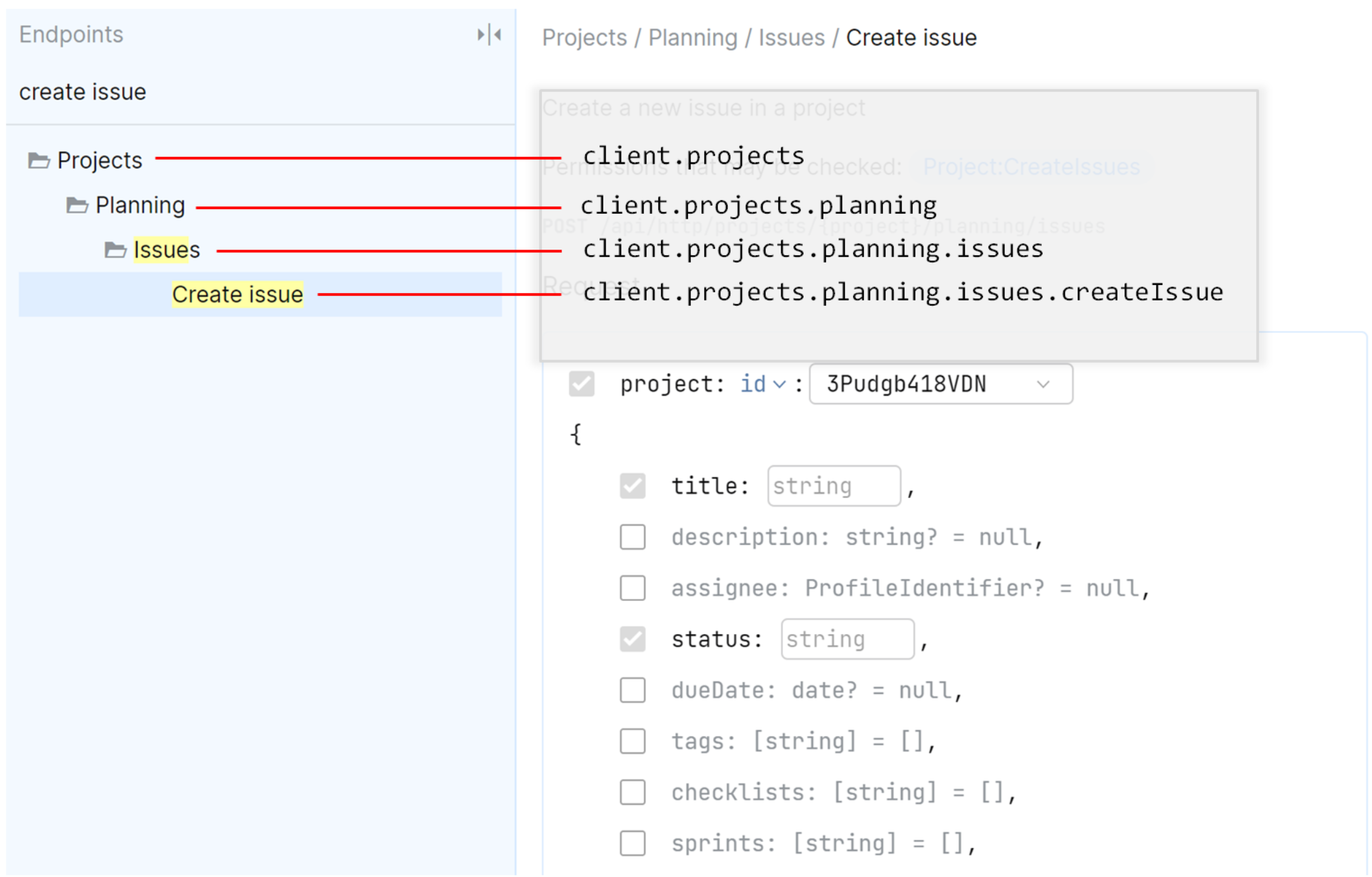Select Create issue endpoint in tree
The width and height of the screenshot is (1372, 877).
(x=237, y=294)
